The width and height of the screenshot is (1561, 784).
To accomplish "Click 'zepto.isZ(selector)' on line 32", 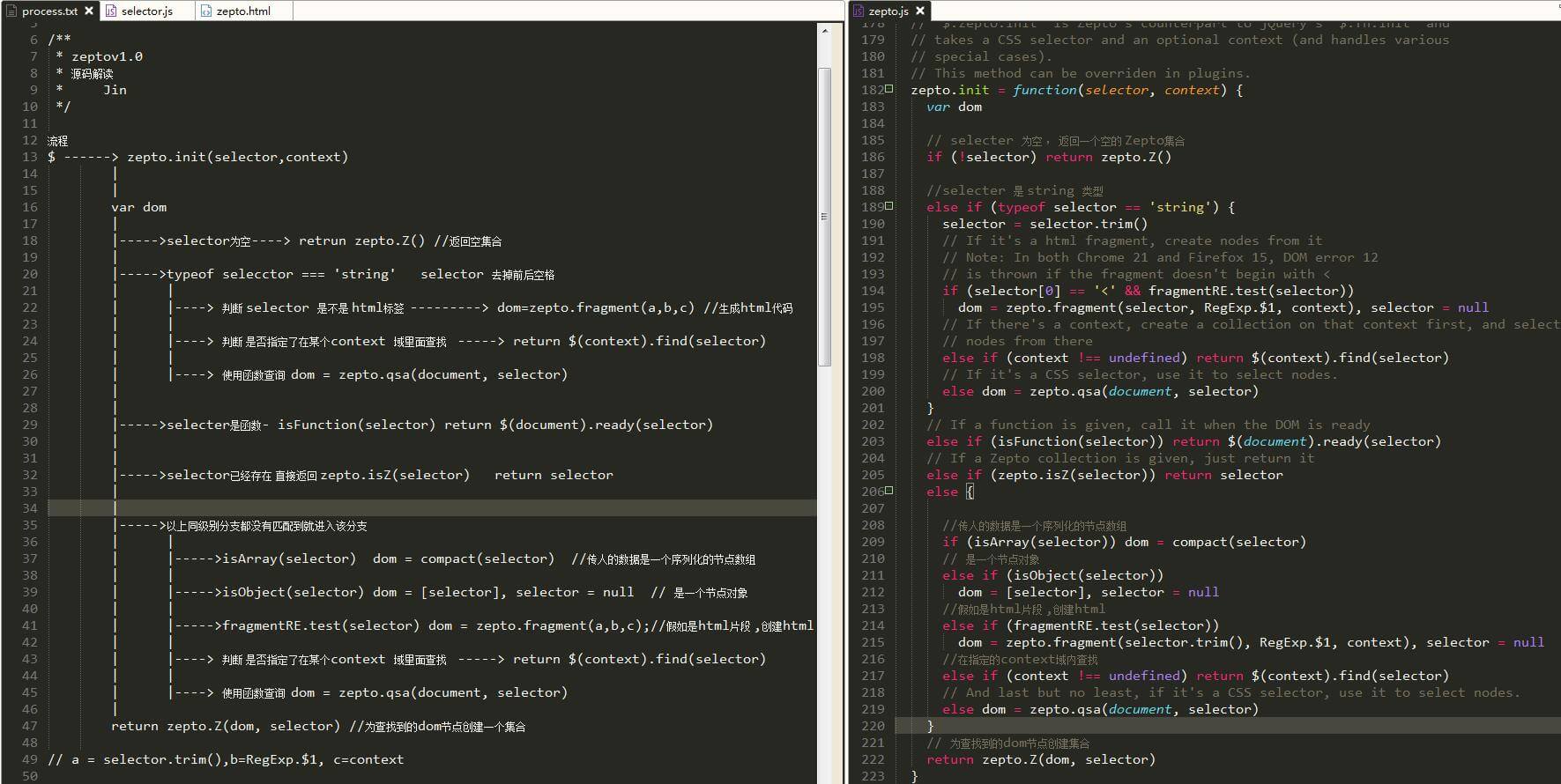I will point(395,475).
